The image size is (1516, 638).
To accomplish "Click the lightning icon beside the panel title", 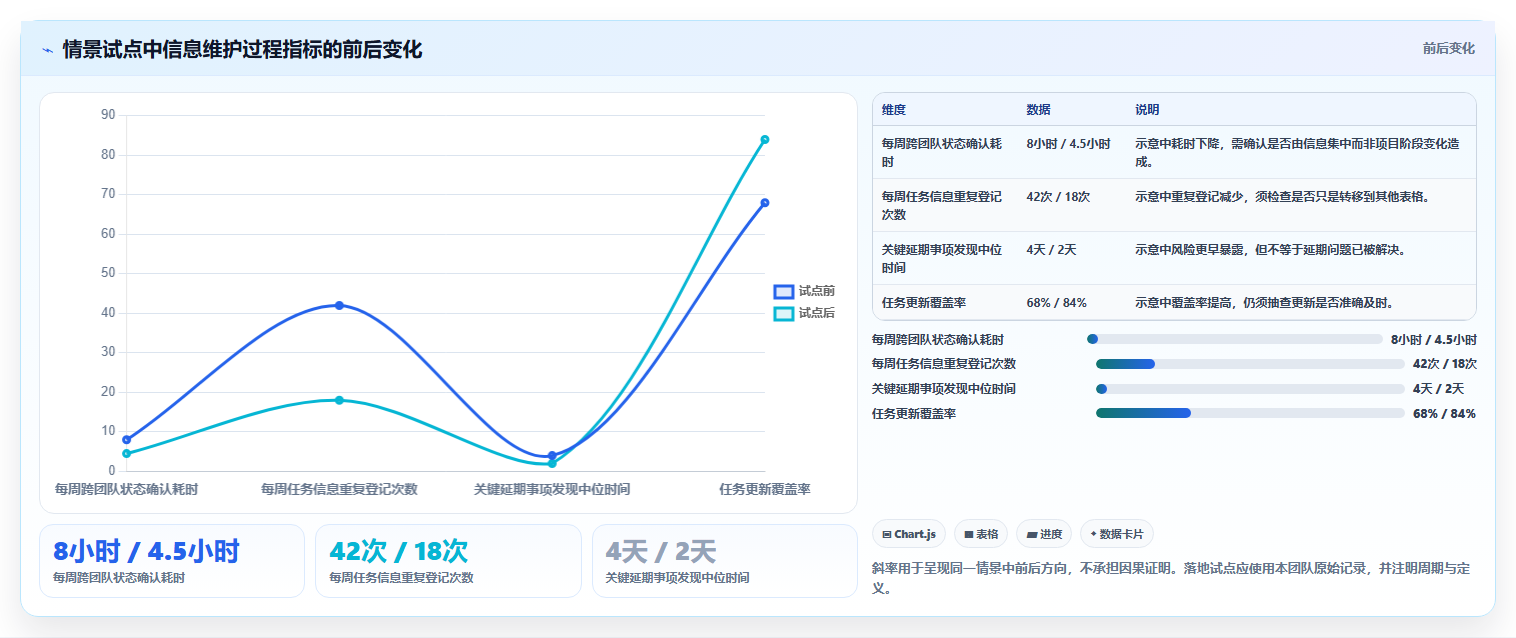I will [47, 50].
